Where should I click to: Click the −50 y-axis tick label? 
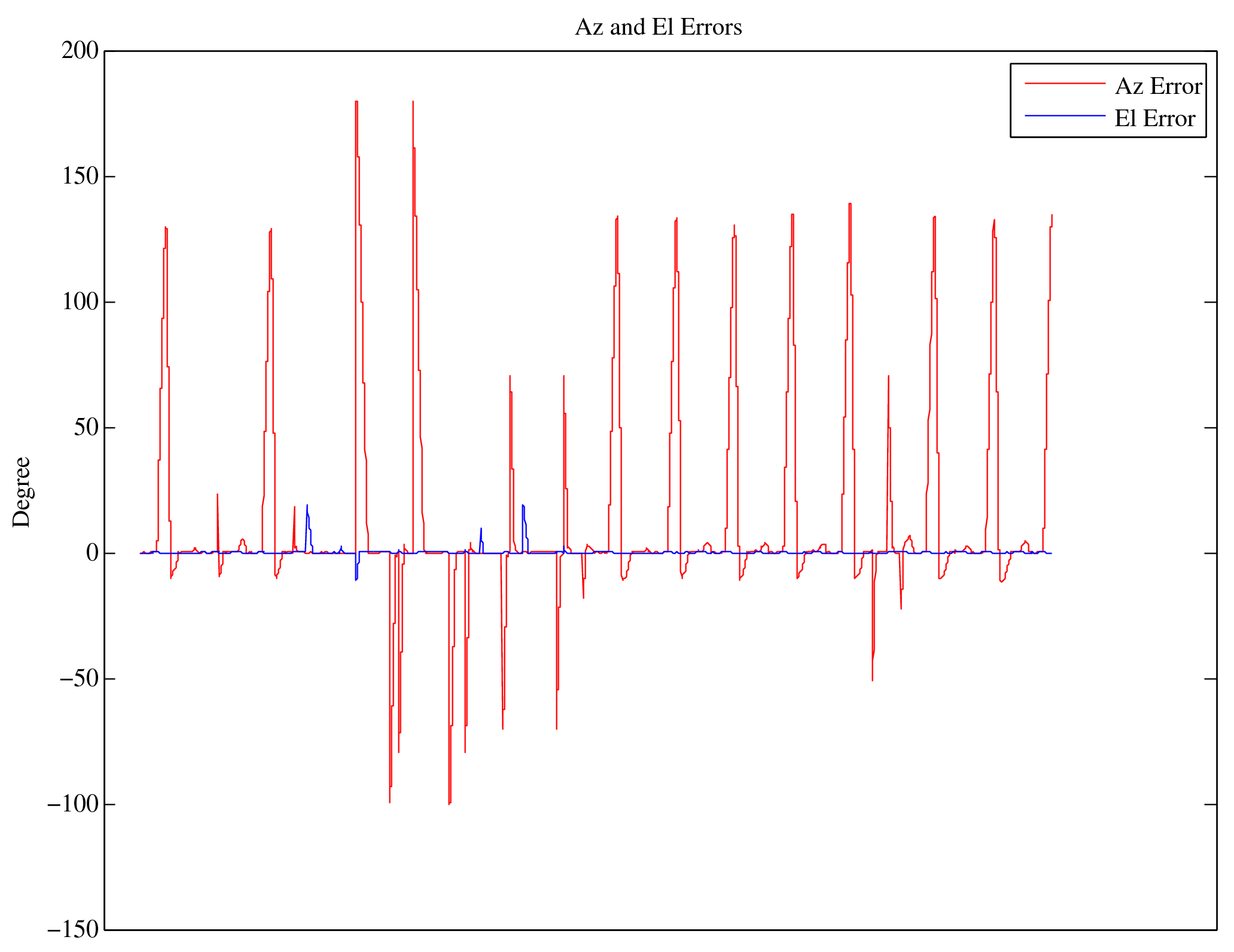[x=78, y=679]
